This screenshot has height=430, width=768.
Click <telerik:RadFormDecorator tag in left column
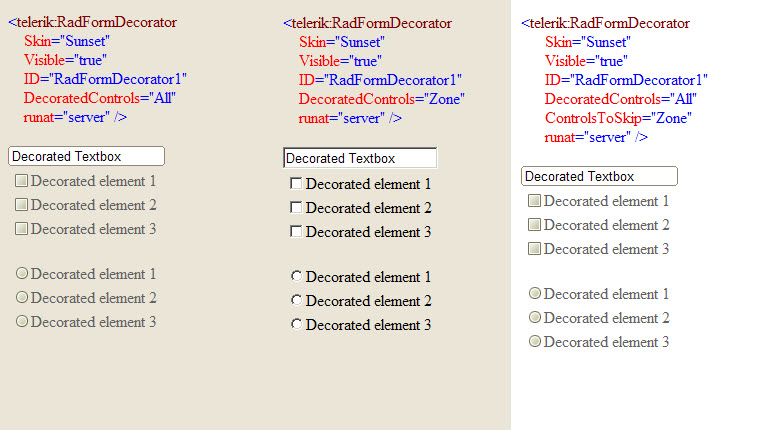coord(93,22)
